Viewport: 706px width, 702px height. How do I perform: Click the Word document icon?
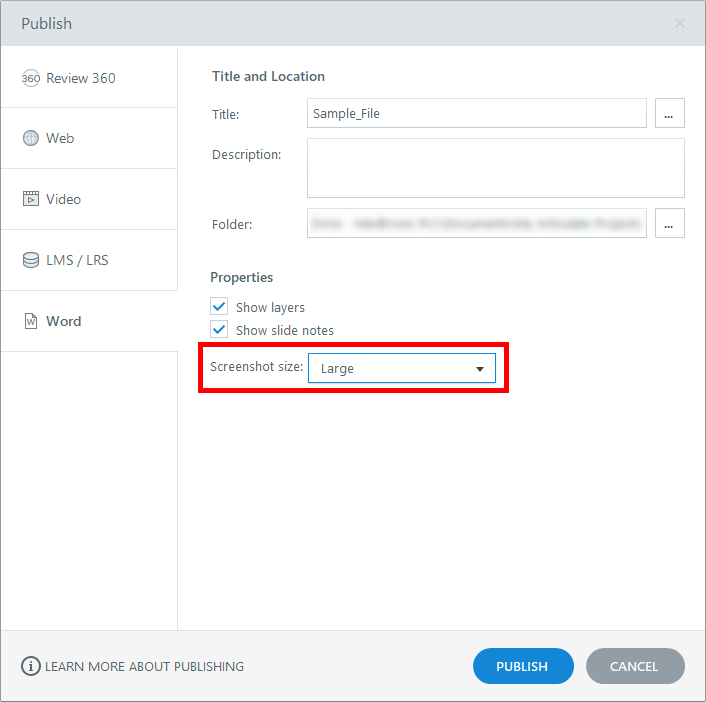tap(30, 321)
